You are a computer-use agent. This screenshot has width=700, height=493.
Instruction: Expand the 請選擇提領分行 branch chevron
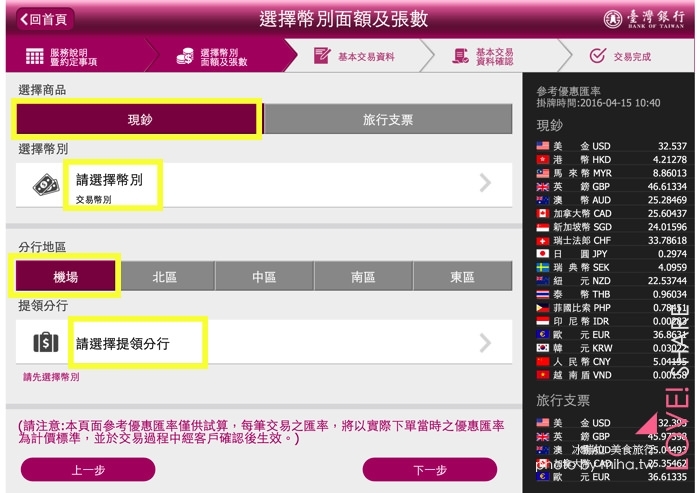point(486,343)
